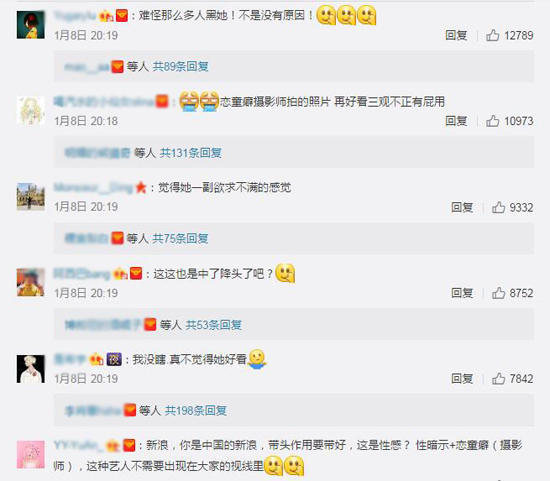Click the purple badge next to fifth commenter
550x481 pixels.
point(114,359)
